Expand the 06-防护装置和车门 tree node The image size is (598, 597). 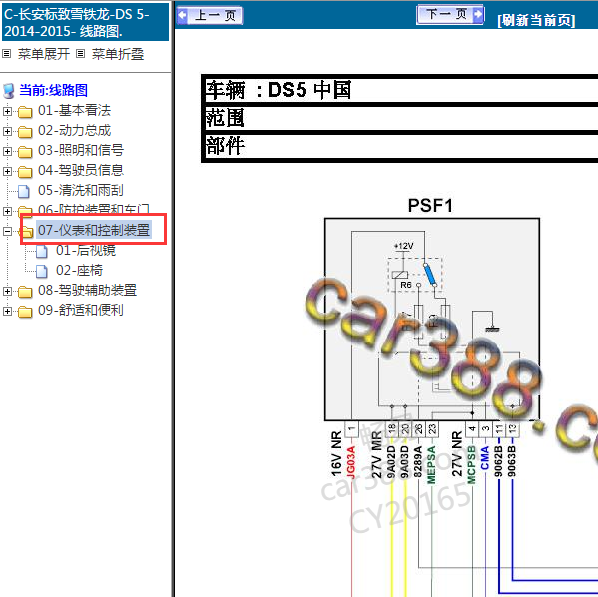pos(7,211)
